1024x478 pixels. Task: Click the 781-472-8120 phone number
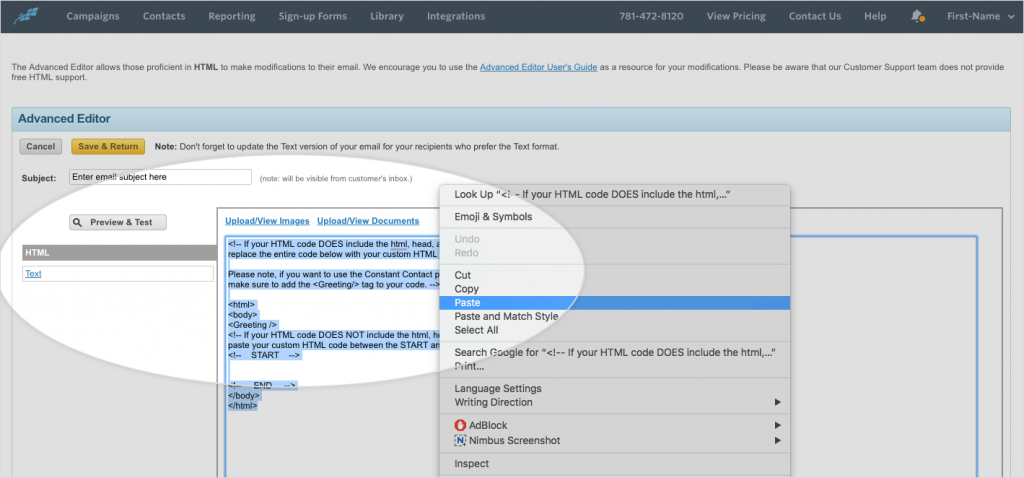click(651, 16)
